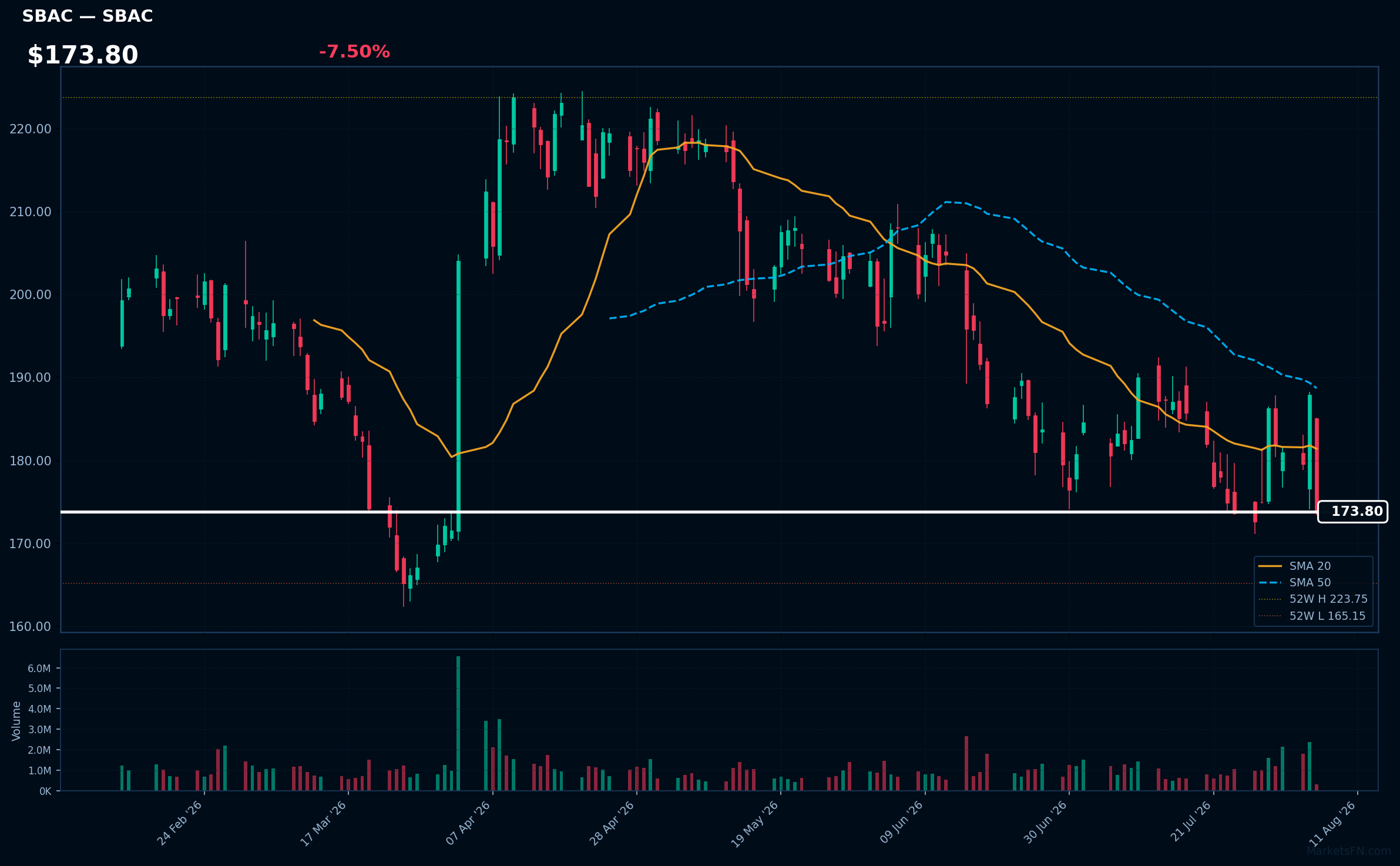
Task: Click the "19 May '26" date label
Action: (755, 824)
